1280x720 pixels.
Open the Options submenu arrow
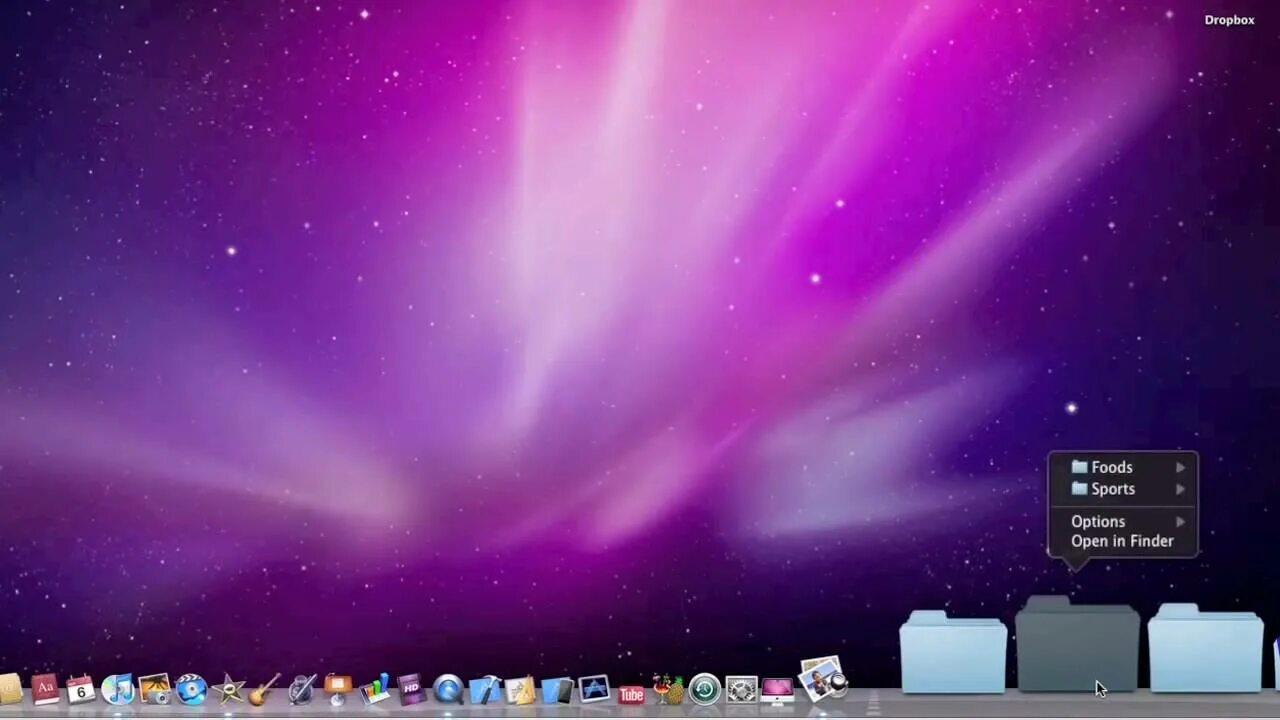pyautogui.click(x=1180, y=521)
